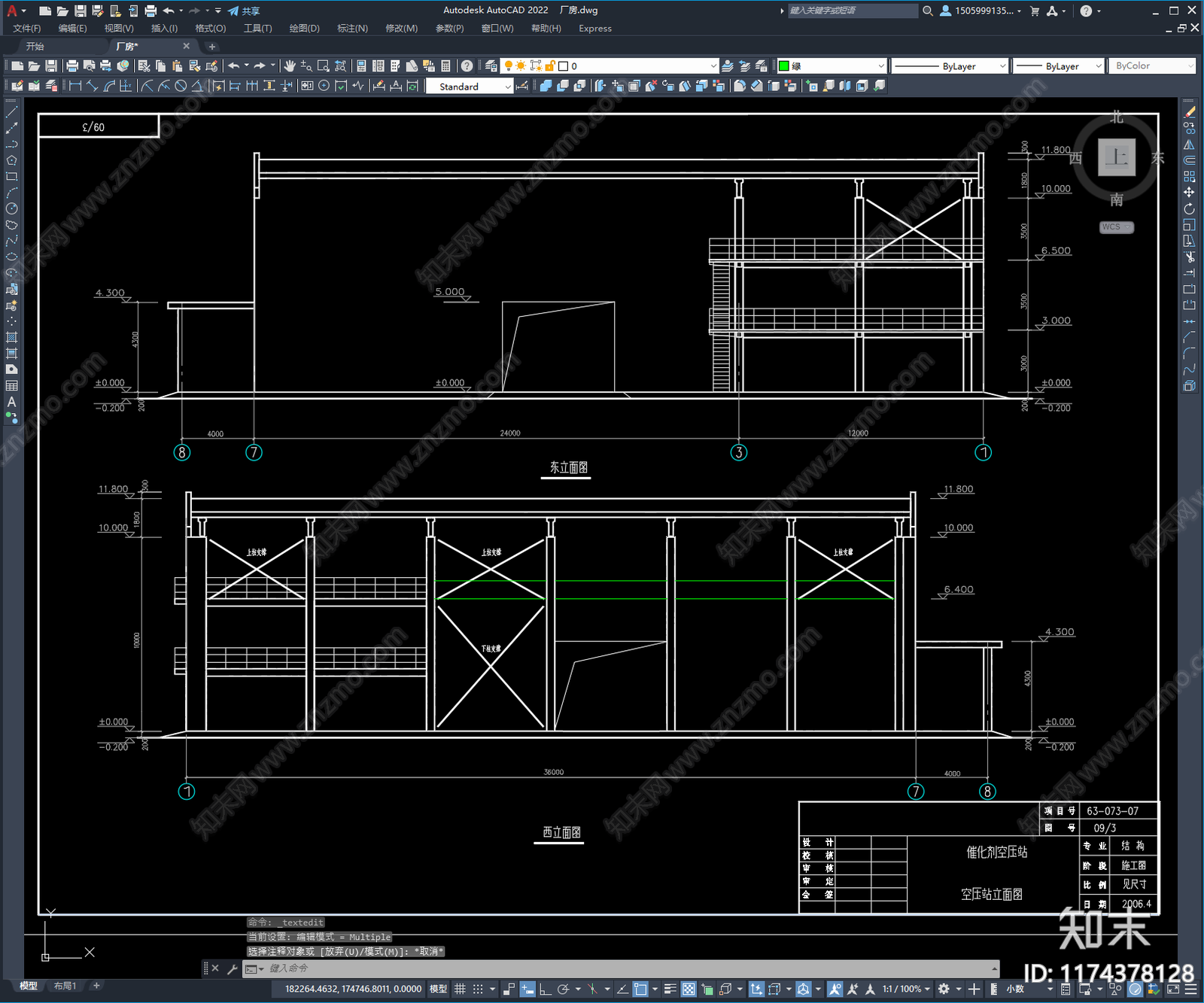
Task: Toggle snap mode in status bar
Action: tap(477, 989)
